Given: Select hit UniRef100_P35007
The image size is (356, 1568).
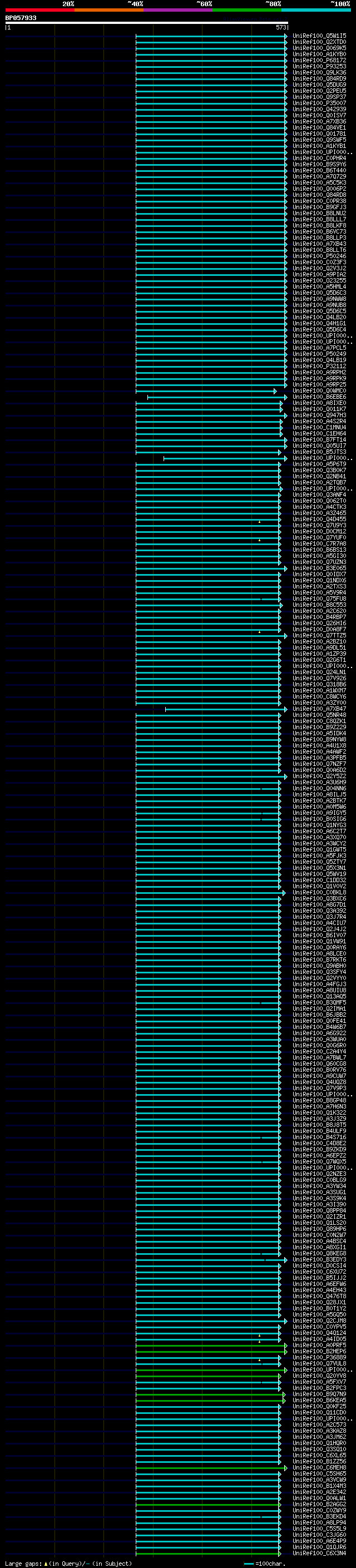Looking at the screenshot, I should (319, 103).
